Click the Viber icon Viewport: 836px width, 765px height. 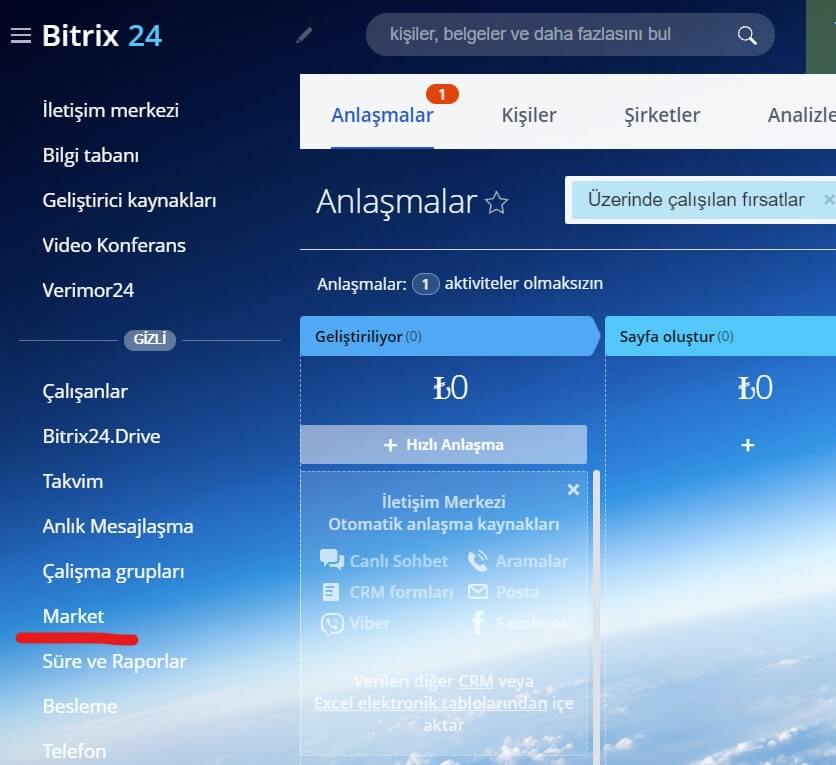click(332, 623)
